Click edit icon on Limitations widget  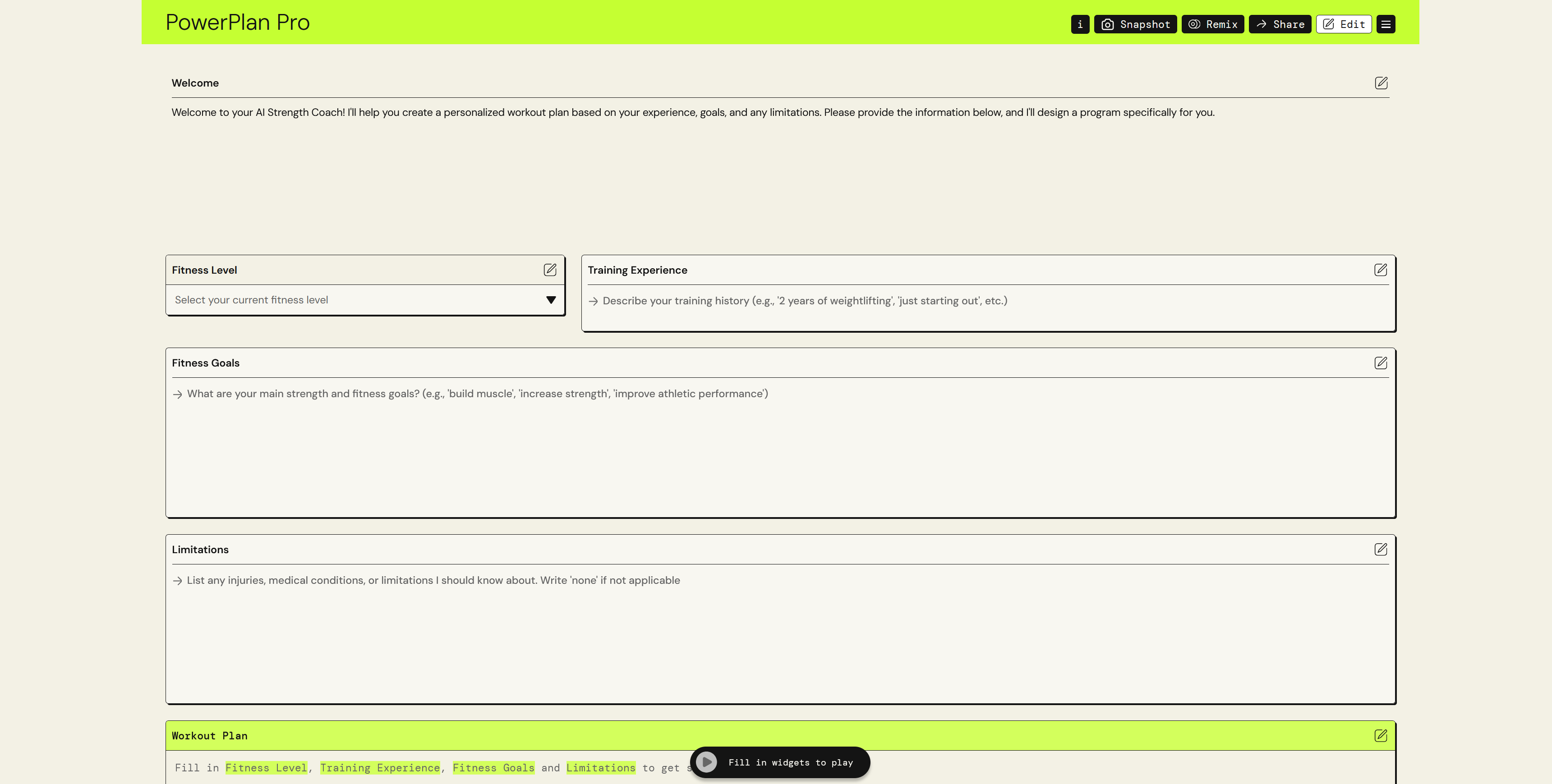[1380, 549]
